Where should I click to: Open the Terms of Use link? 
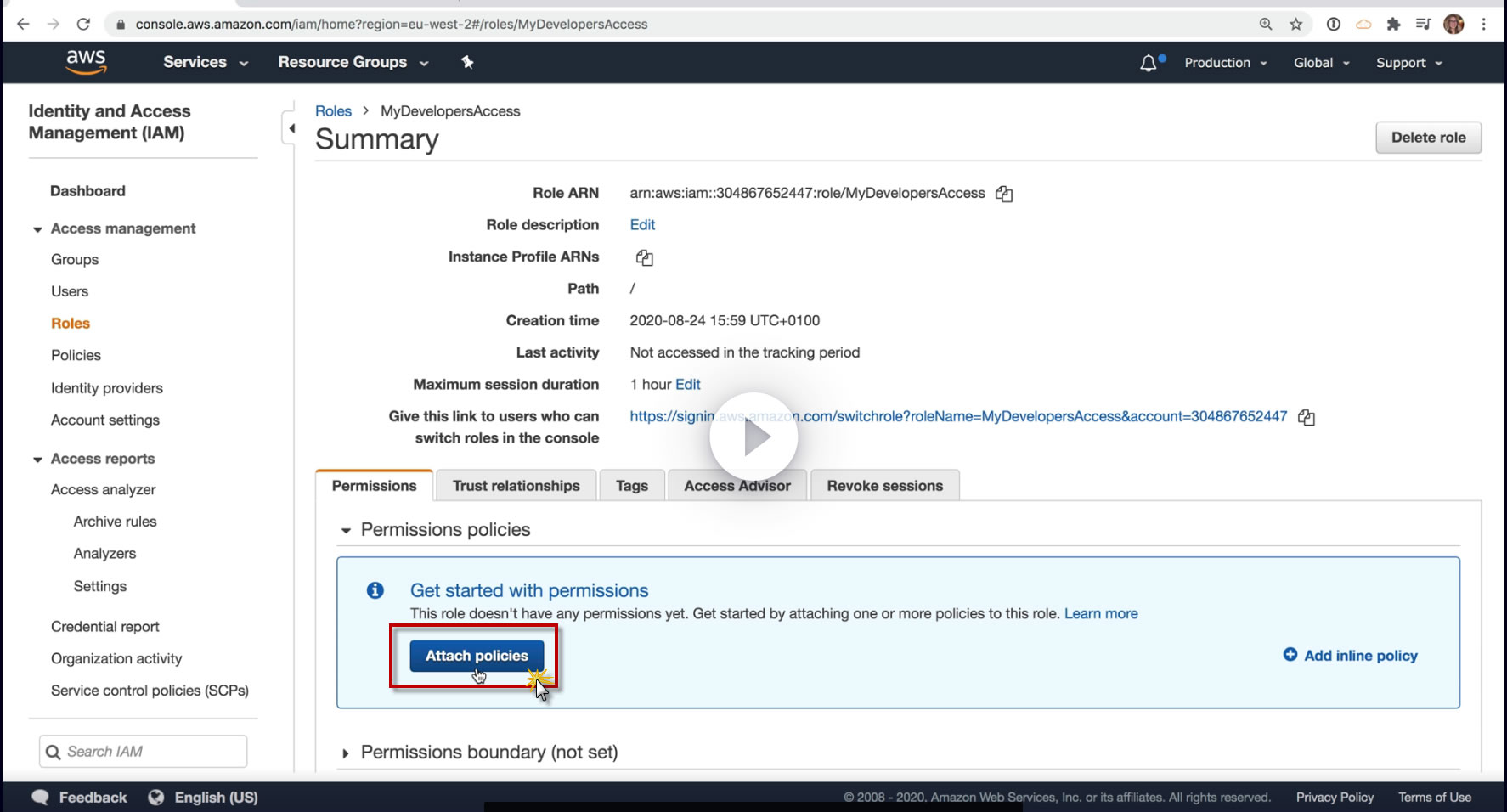[x=1435, y=798]
